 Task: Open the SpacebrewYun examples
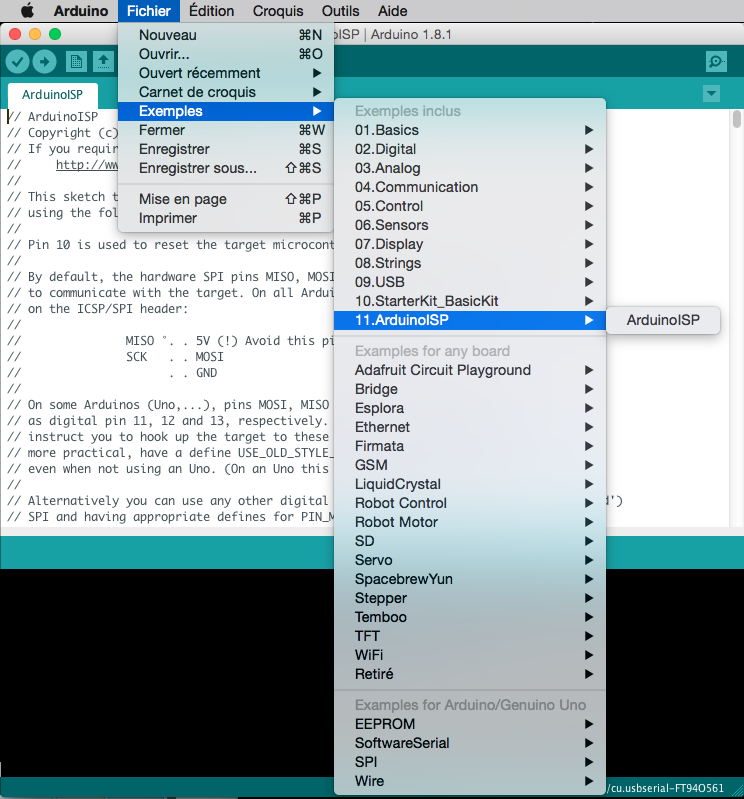pyautogui.click(x=470, y=579)
